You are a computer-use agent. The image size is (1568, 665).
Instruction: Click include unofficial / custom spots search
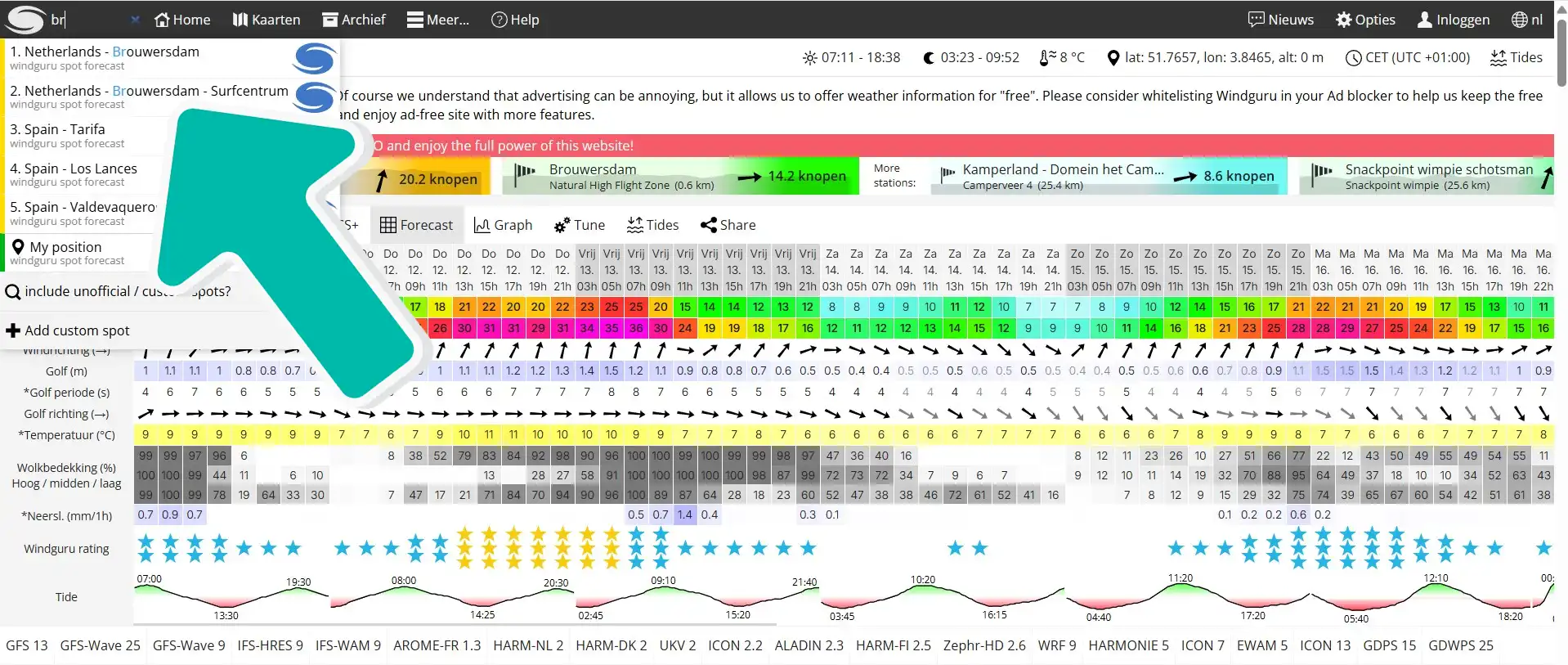pyautogui.click(x=119, y=291)
